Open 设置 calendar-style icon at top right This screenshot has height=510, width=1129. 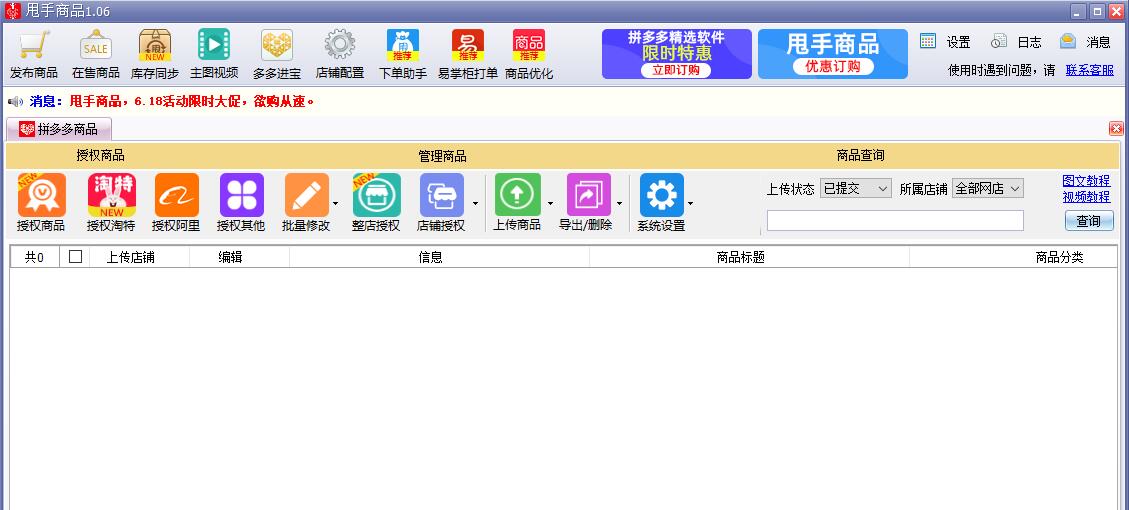(x=928, y=41)
